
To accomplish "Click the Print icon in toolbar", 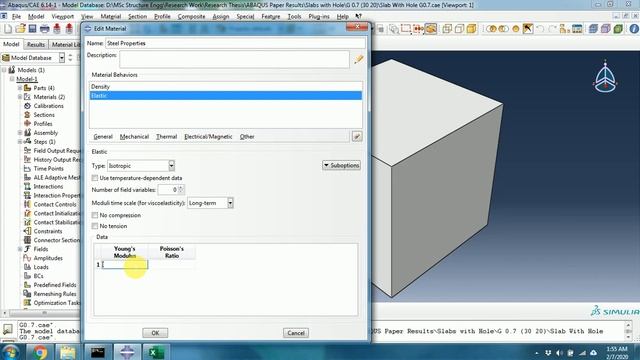I will [44, 29].
